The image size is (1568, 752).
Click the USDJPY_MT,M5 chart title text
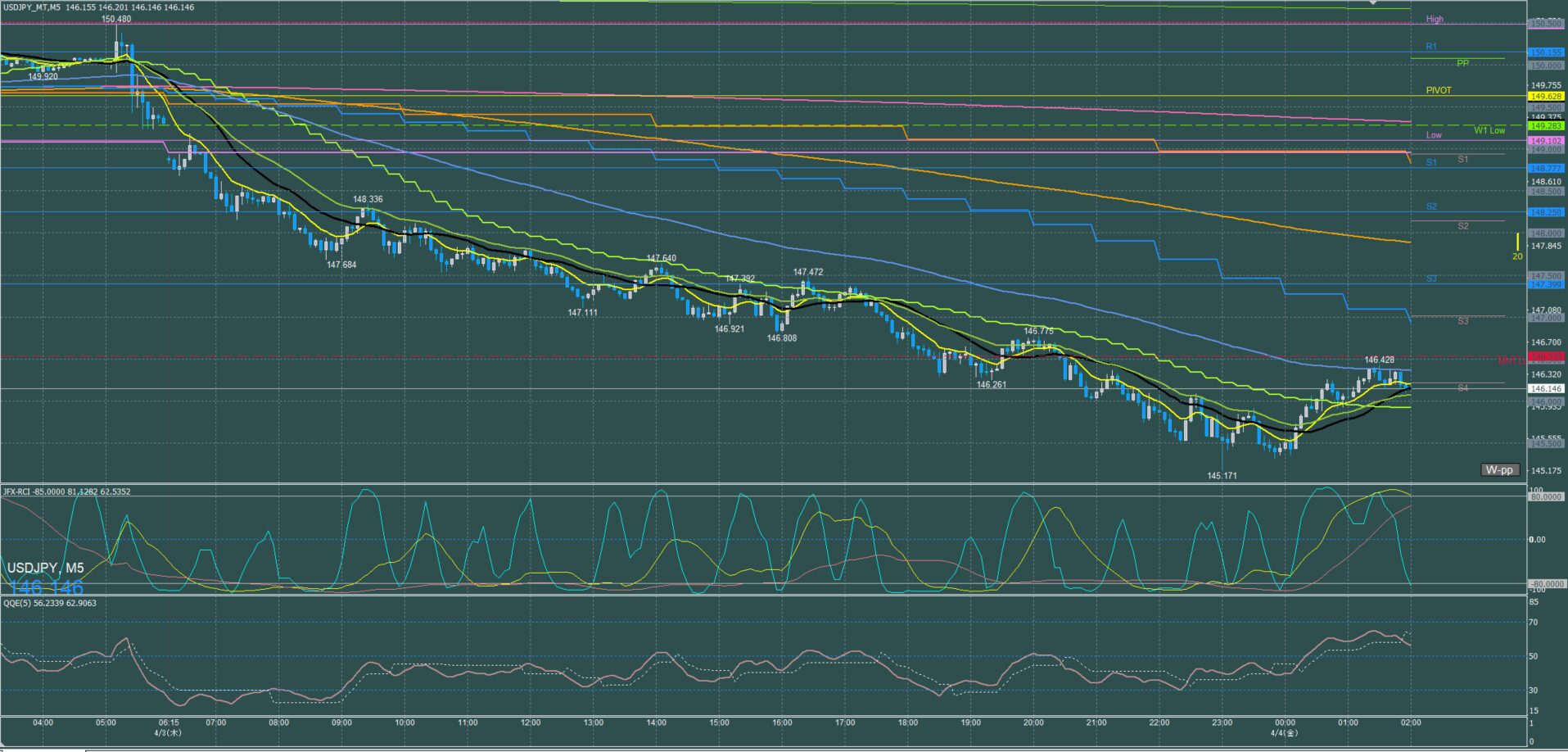click(31, 7)
